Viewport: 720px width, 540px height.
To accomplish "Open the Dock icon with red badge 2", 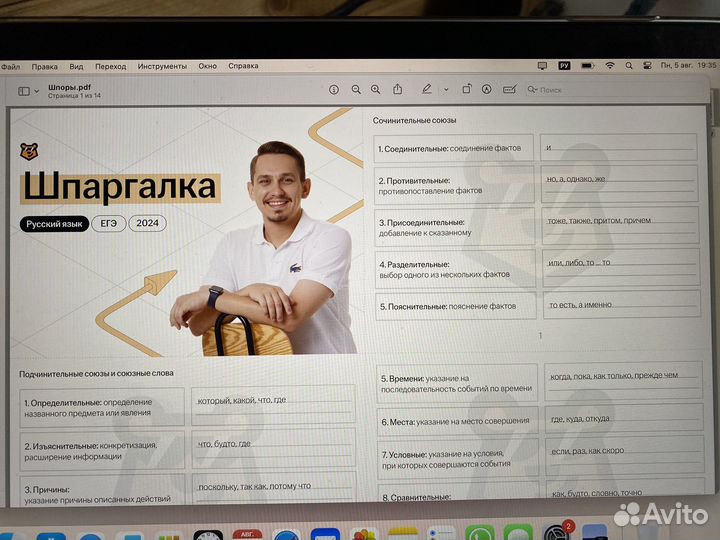I will pos(557,532).
